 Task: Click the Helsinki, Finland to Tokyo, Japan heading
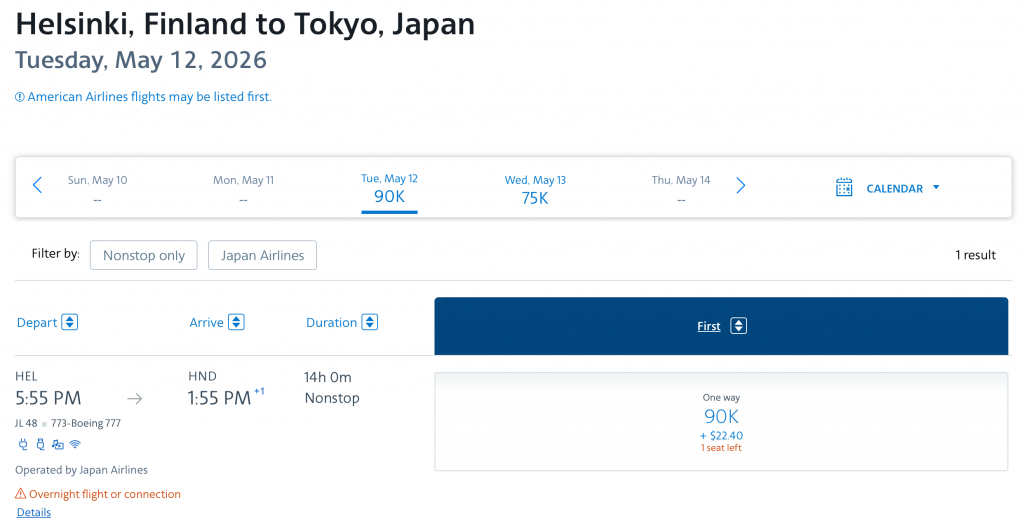coord(245,25)
